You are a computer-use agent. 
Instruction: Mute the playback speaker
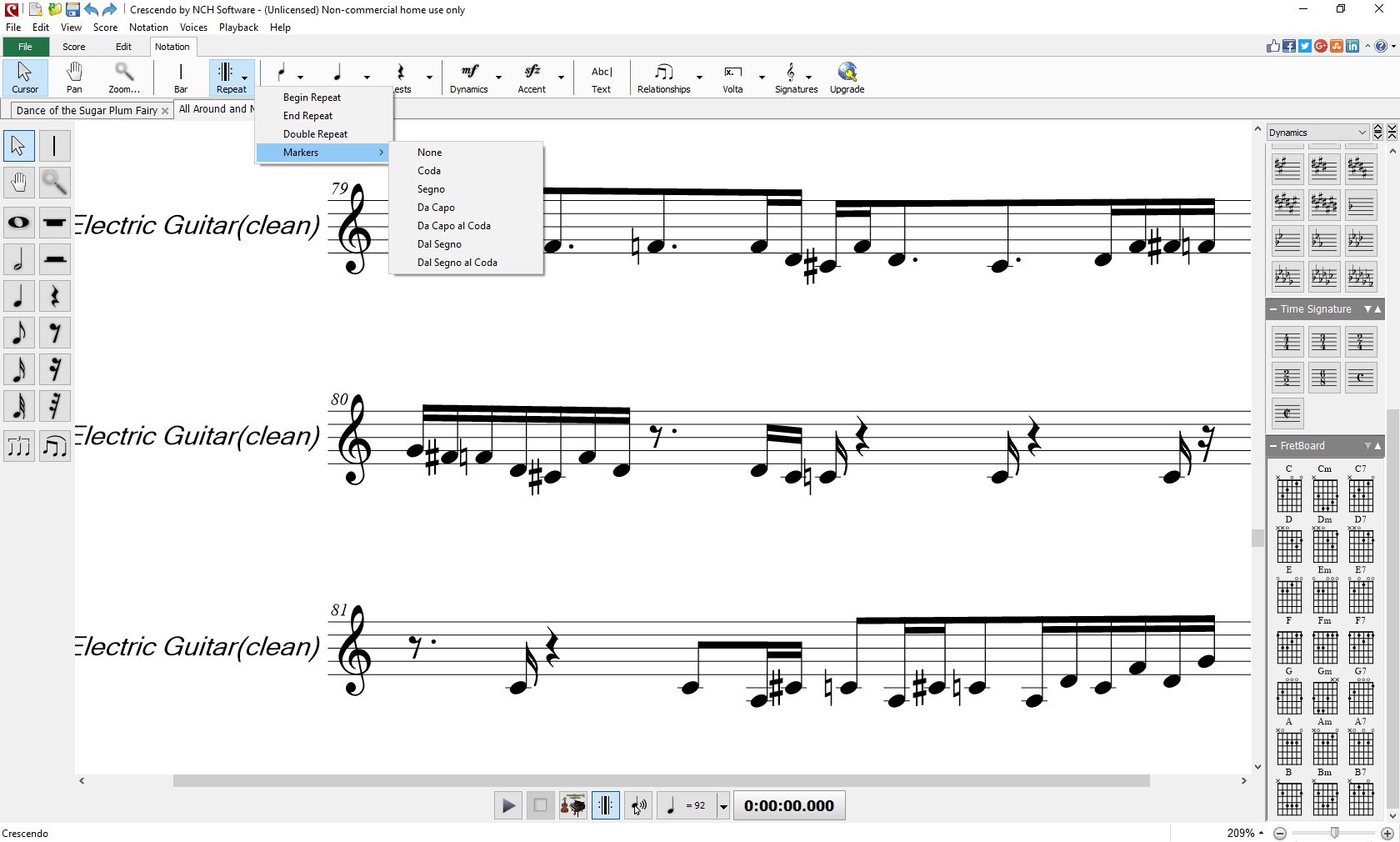[x=637, y=805]
